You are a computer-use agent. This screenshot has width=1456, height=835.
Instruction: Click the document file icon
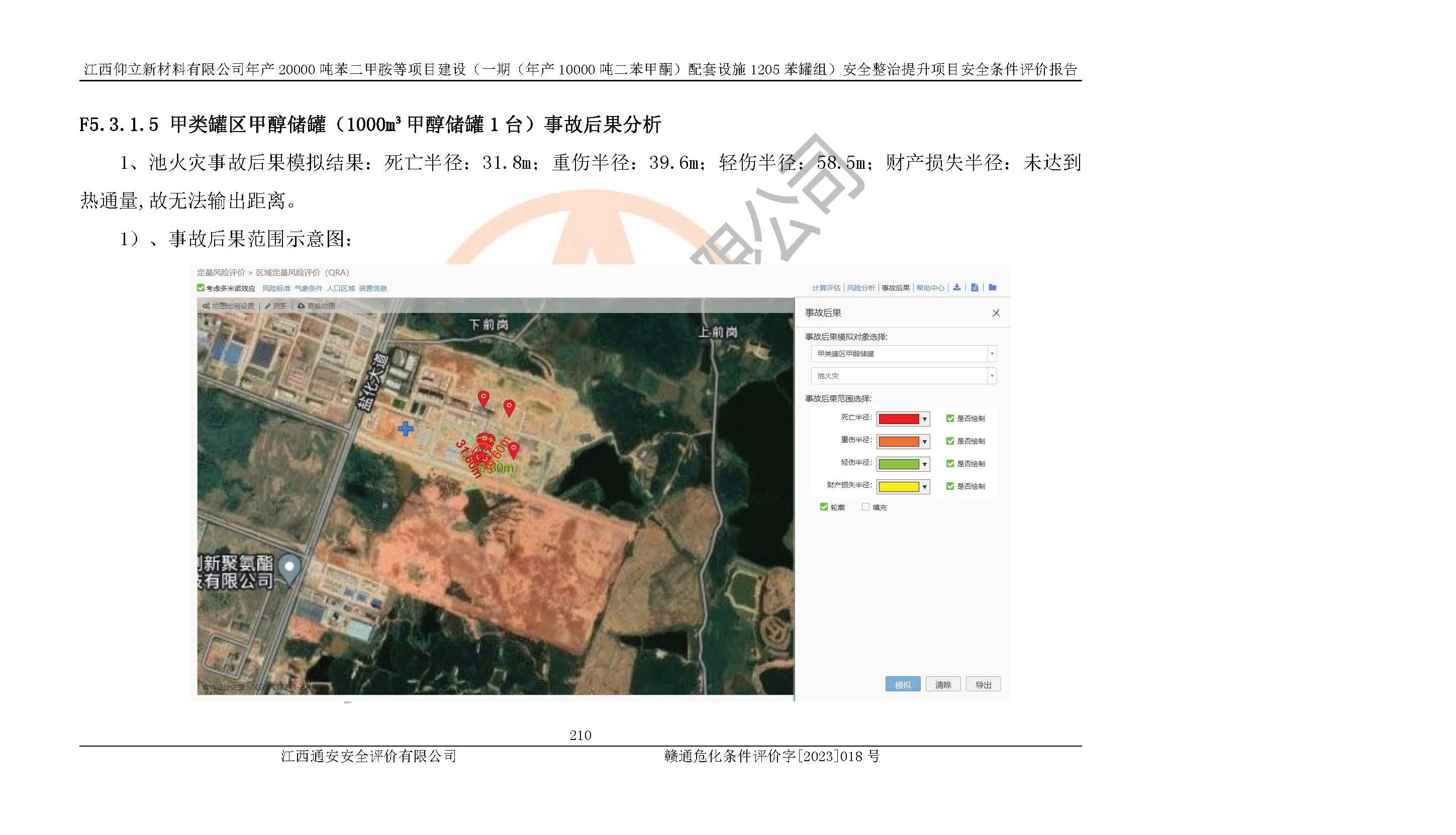coord(974,288)
